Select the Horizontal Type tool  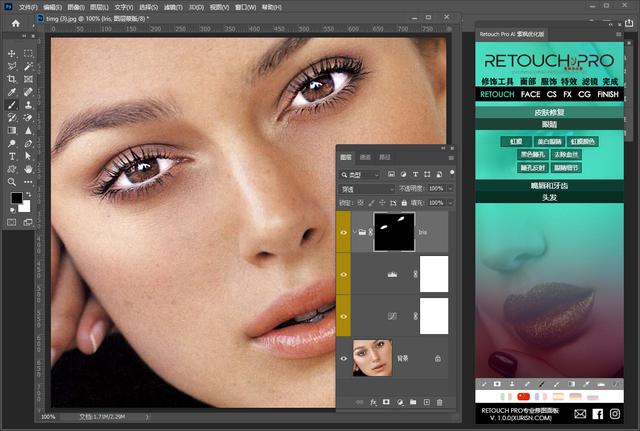pos(11,156)
